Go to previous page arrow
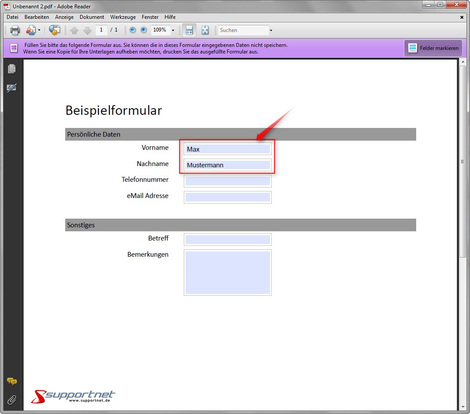The width and height of the screenshot is (470, 414). 74,30
